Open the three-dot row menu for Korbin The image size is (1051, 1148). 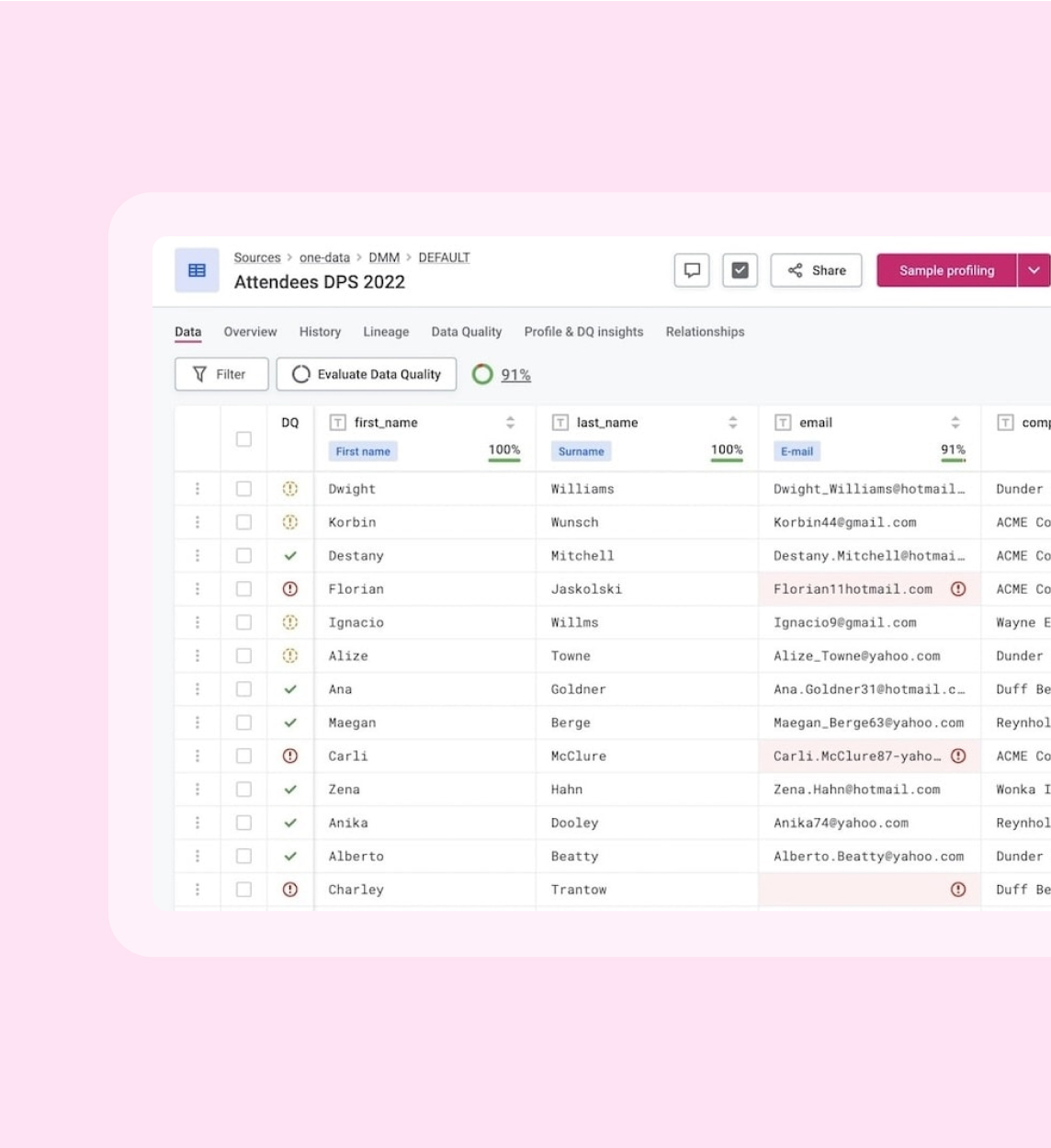[198, 522]
